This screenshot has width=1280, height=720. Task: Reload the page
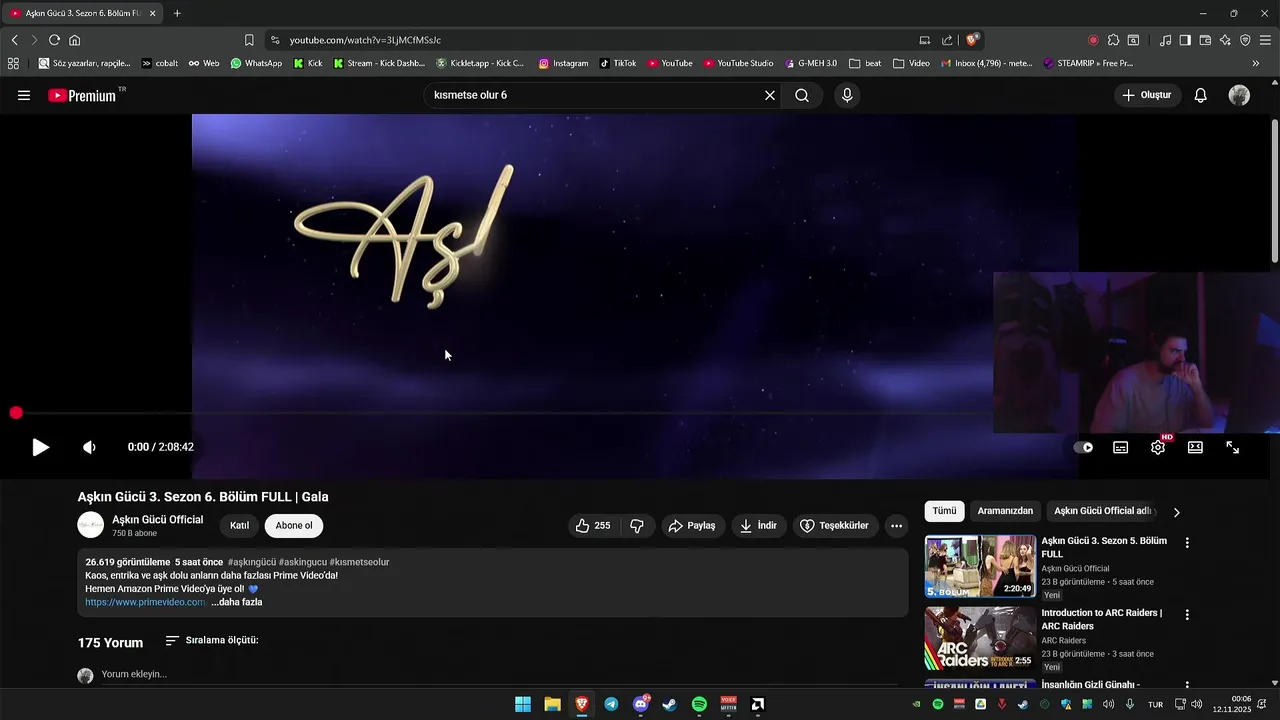(54, 40)
